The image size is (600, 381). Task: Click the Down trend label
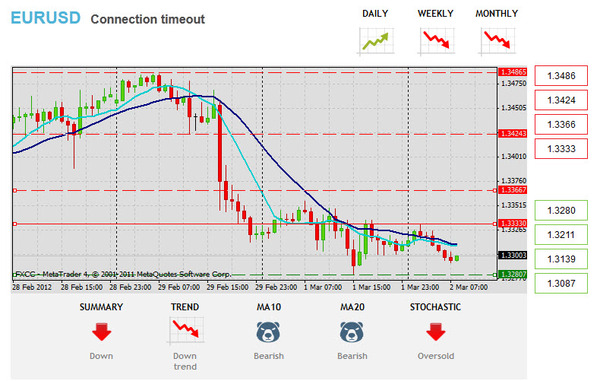185,361
